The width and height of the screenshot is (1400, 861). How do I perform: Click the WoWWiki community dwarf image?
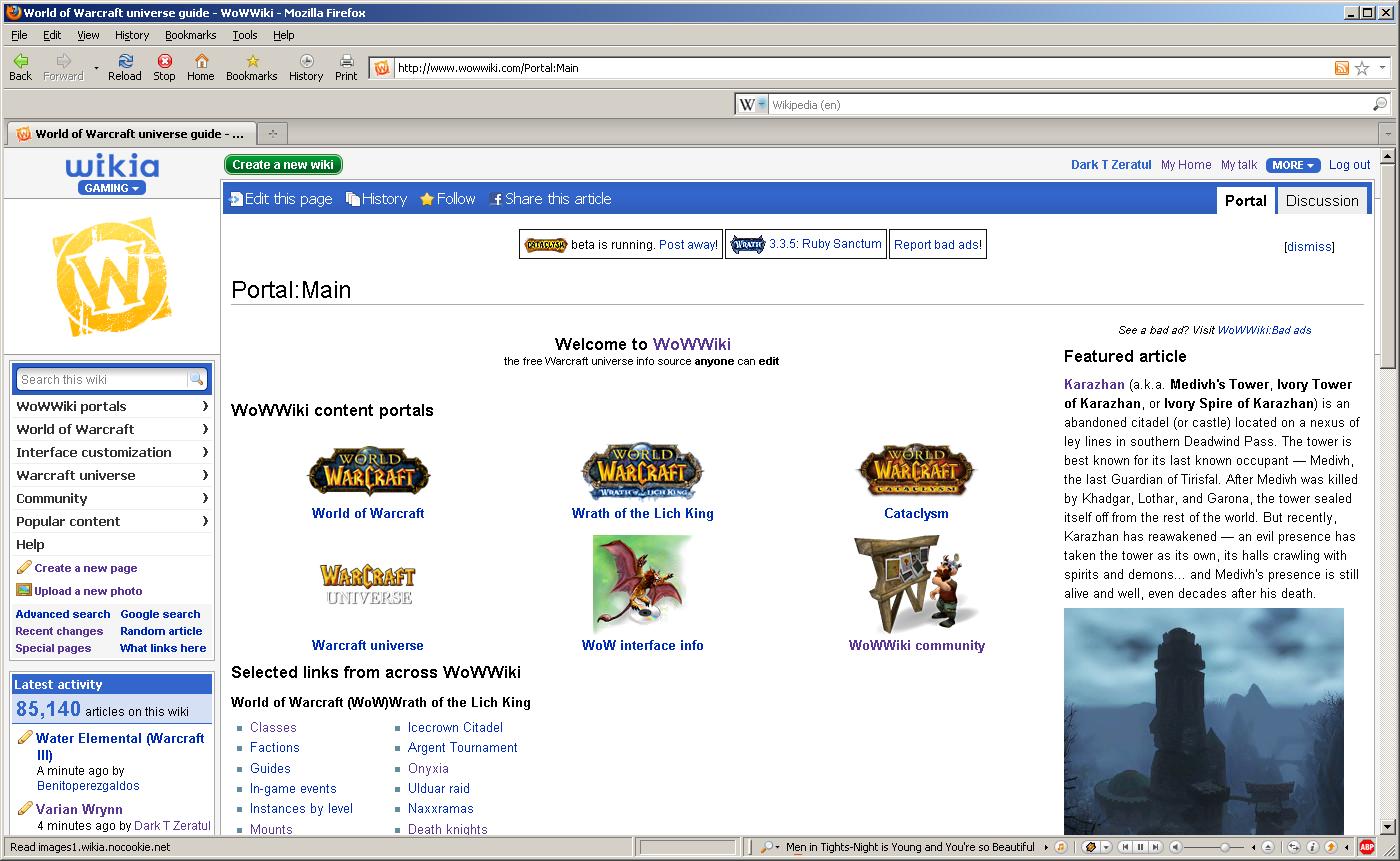click(x=916, y=584)
